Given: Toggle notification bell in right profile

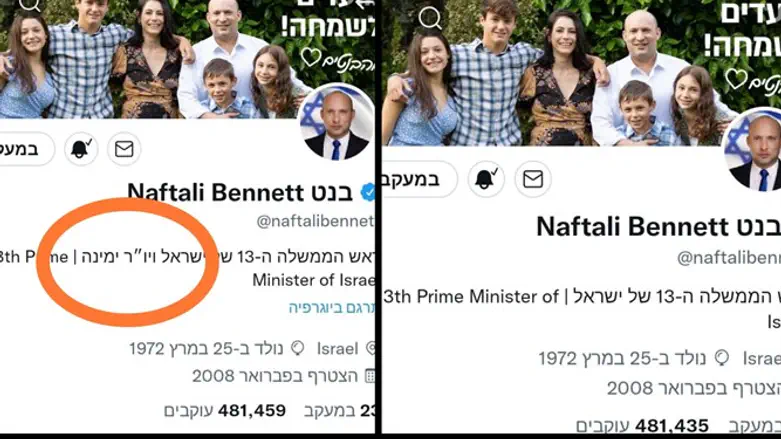Looking at the screenshot, I should [x=486, y=178].
